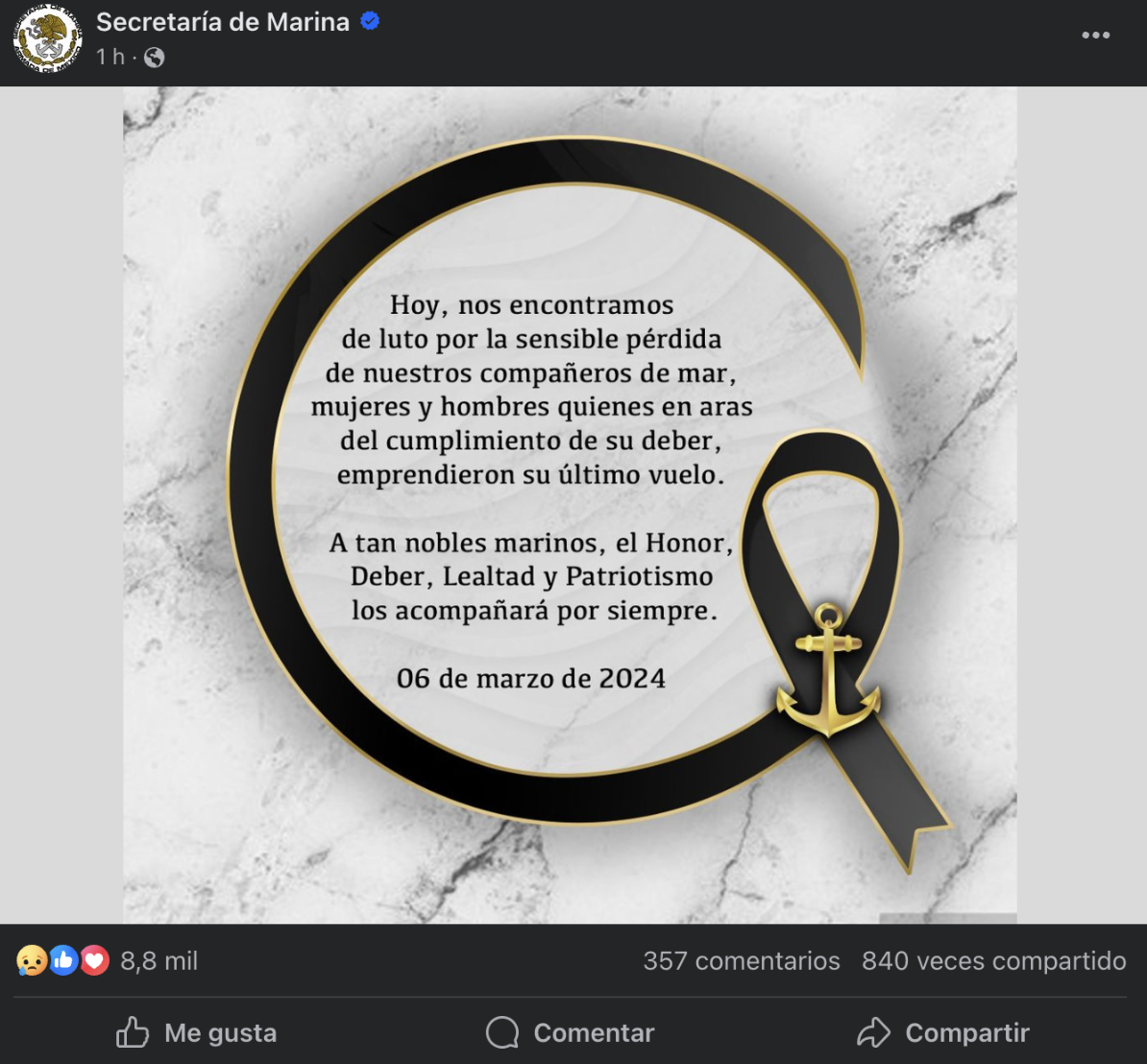Like the post with Me gusta
Screen dimensions: 1147x1064
pyautogui.click(x=197, y=1032)
